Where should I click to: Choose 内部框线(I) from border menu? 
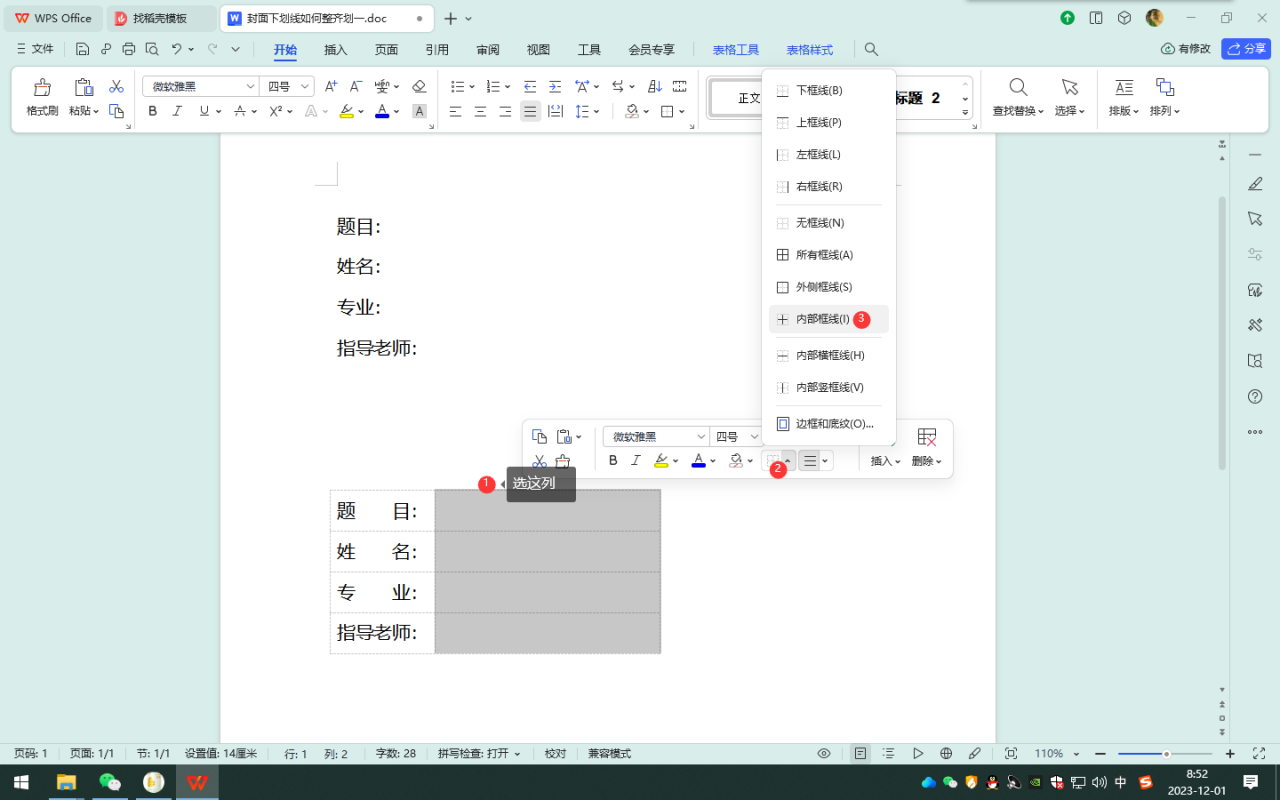coord(829,319)
